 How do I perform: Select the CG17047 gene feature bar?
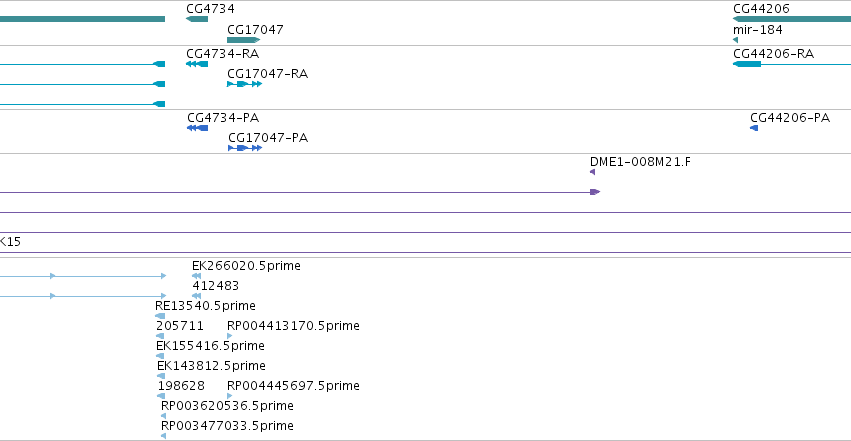[244, 40]
